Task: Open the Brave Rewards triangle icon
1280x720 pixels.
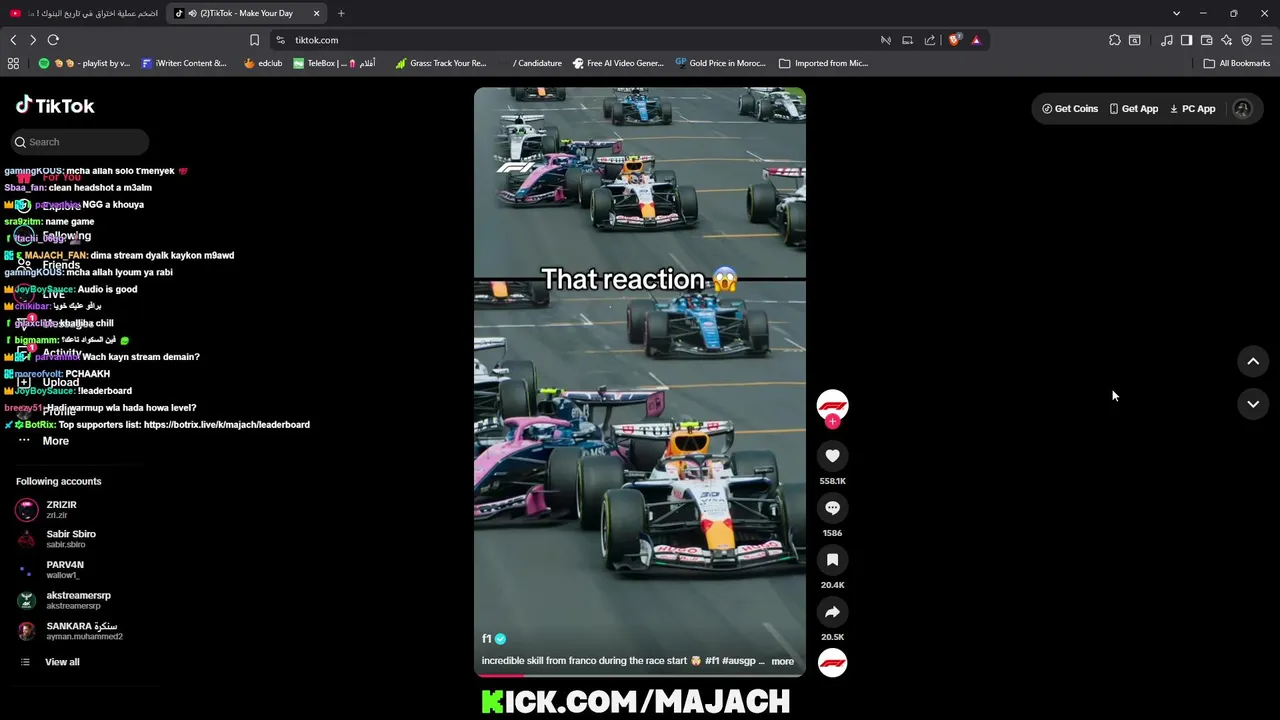Action: click(976, 40)
